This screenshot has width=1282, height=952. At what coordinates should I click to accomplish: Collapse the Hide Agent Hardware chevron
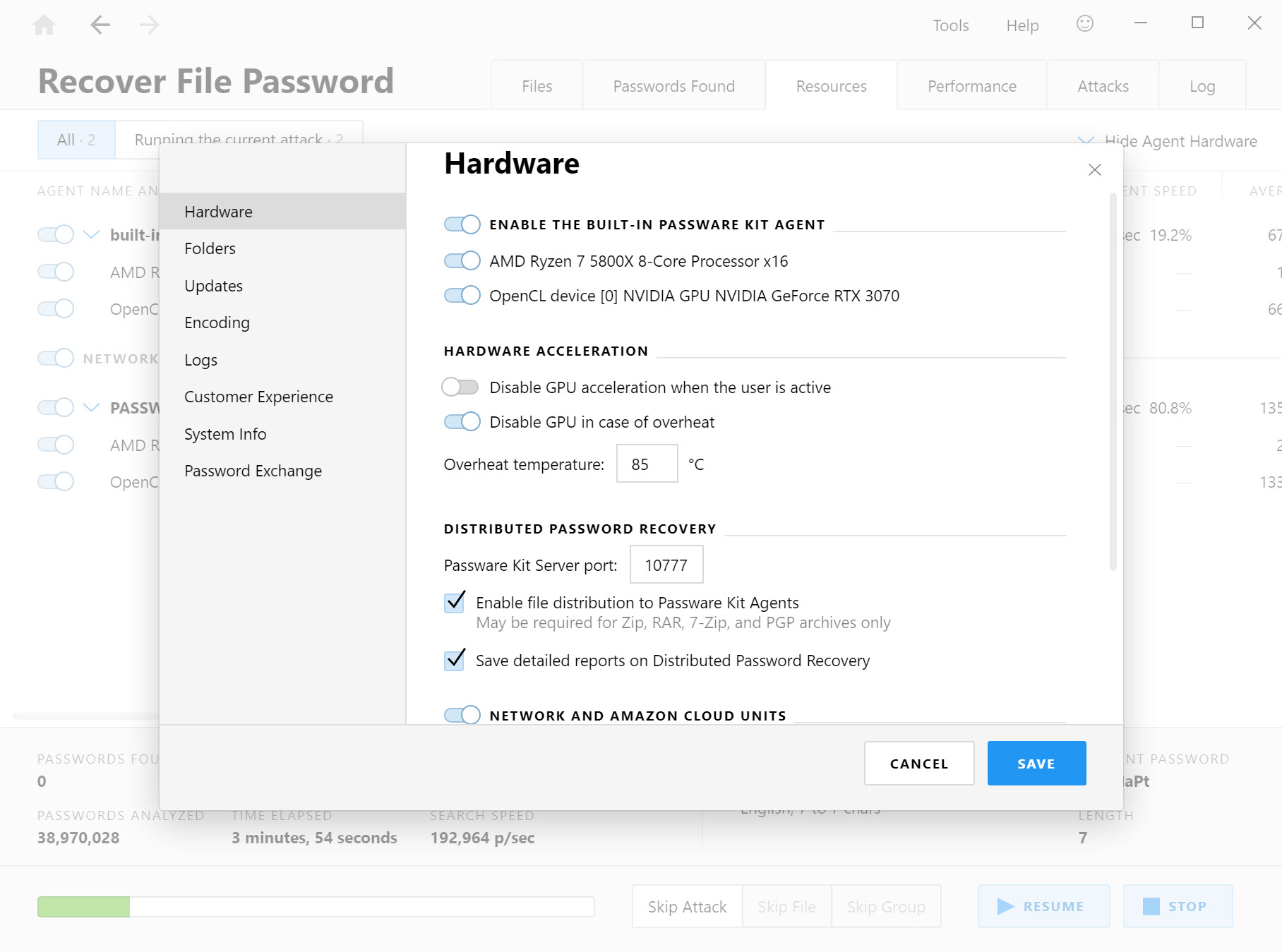[x=1085, y=140]
